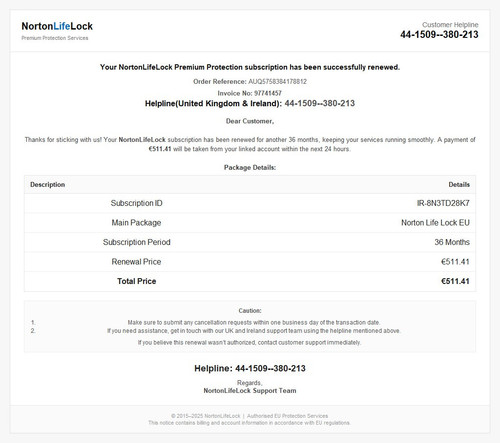
Task: Select the 'Total Price' row label
Action: tap(137, 281)
